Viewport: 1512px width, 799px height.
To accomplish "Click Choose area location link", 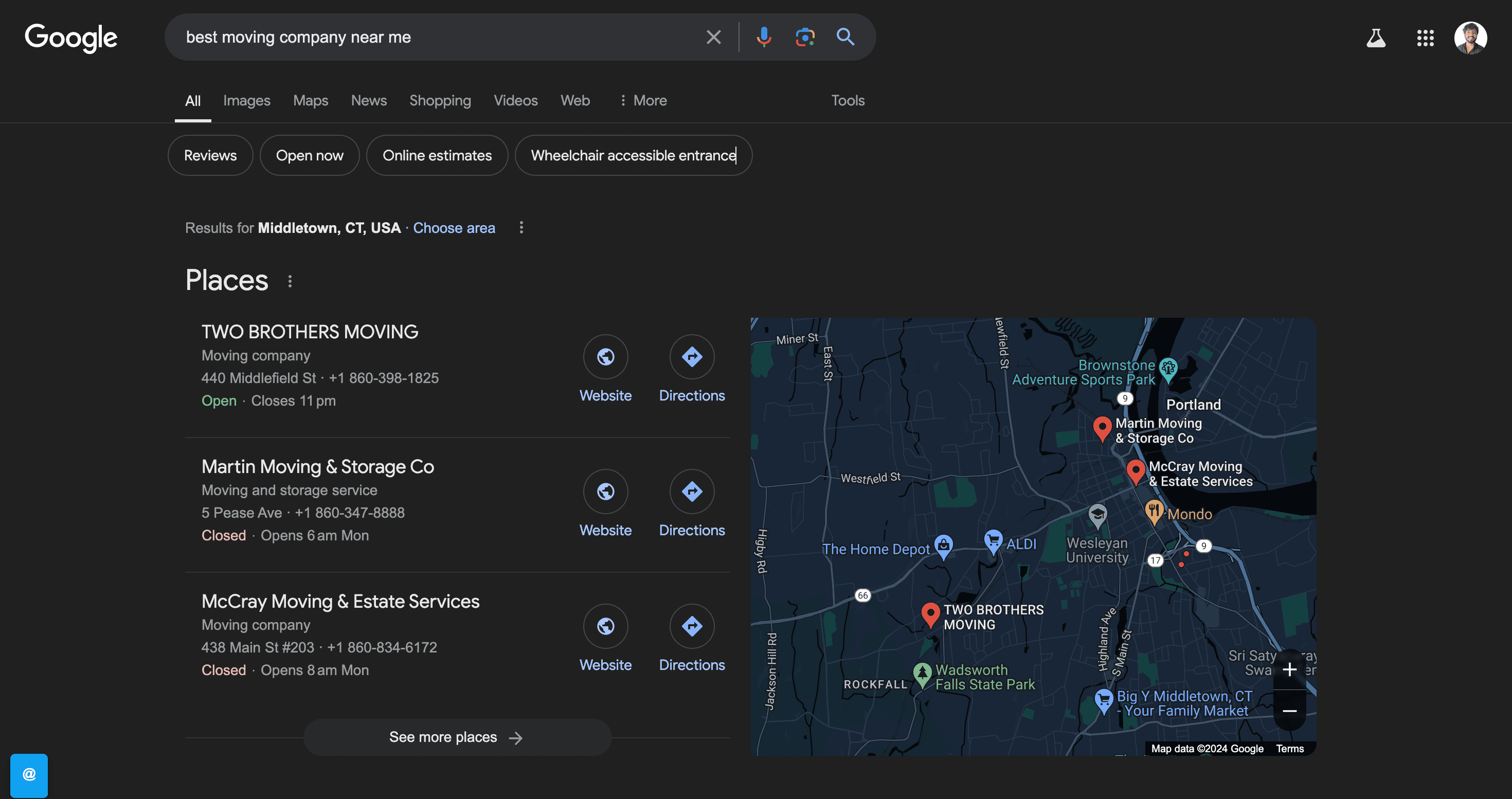I will click(x=454, y=228).
